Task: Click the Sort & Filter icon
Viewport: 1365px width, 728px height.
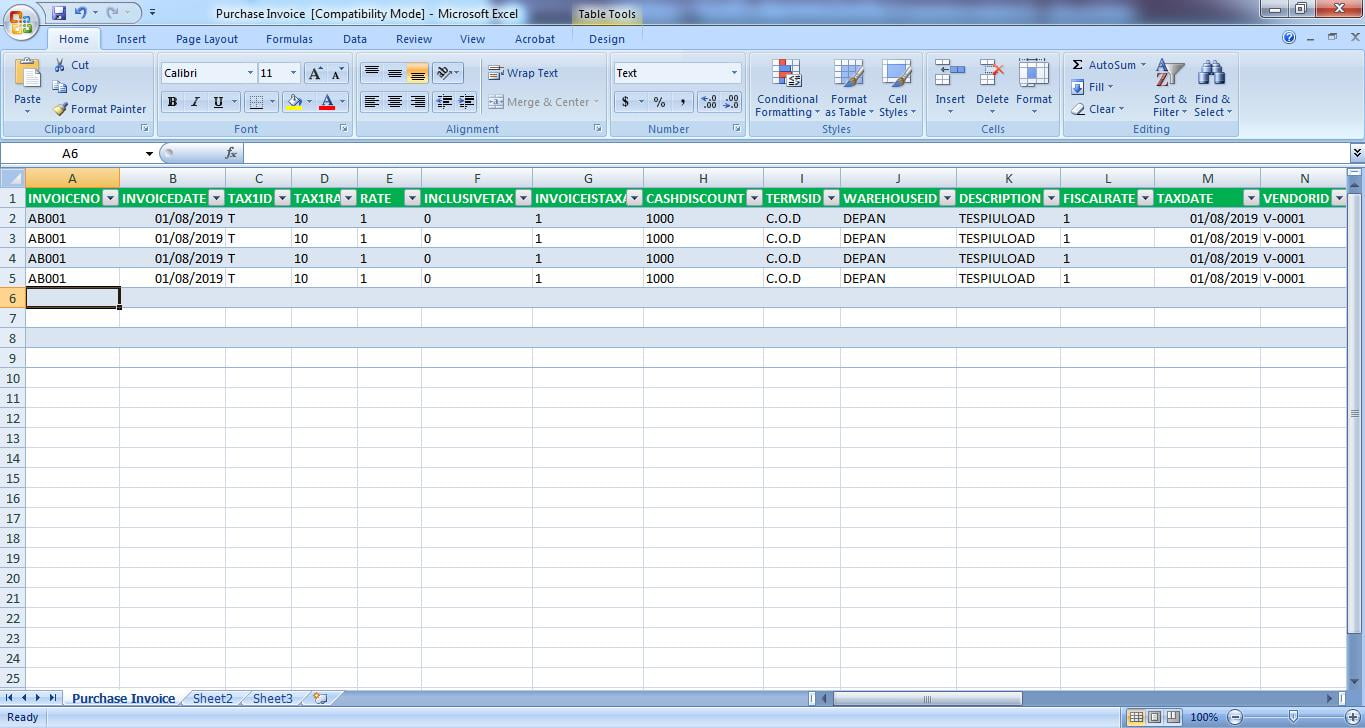Action: coord(1169,75)
